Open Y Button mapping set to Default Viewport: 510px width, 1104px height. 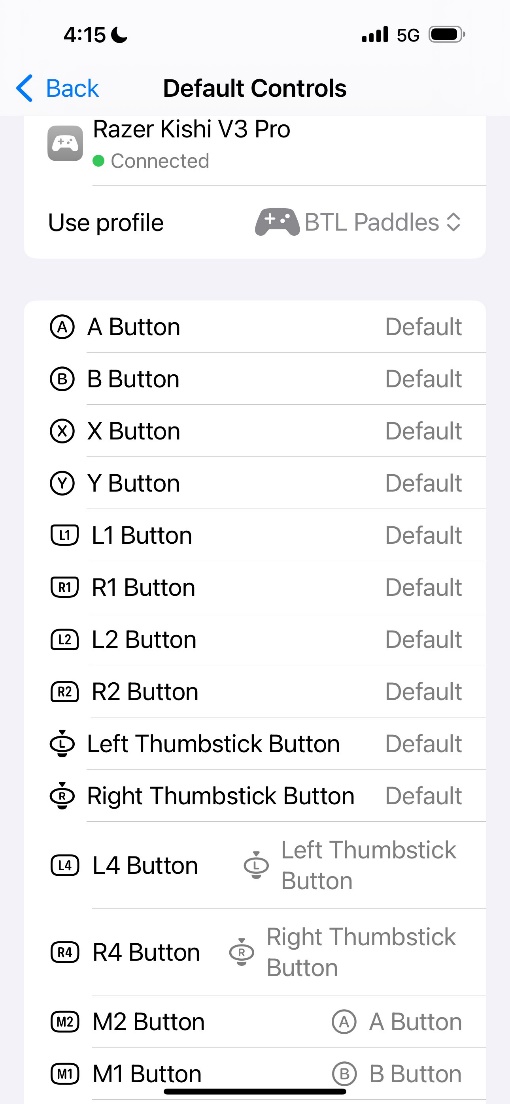[255, 484]
